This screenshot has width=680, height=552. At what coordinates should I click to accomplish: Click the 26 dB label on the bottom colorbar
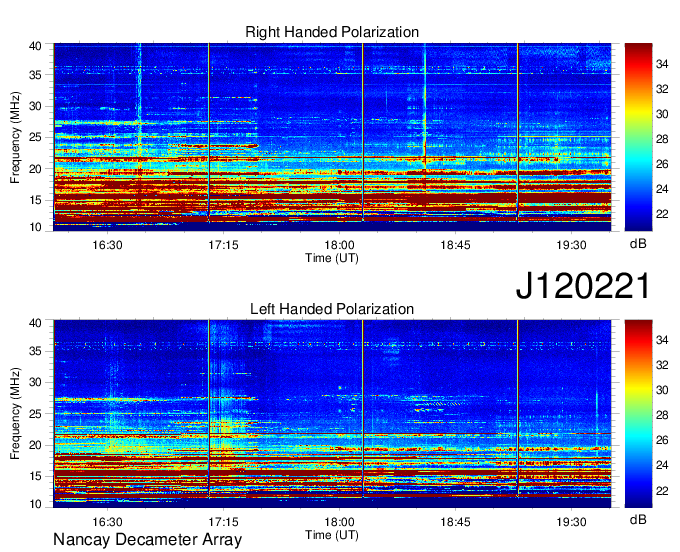(x=662, y=440)
